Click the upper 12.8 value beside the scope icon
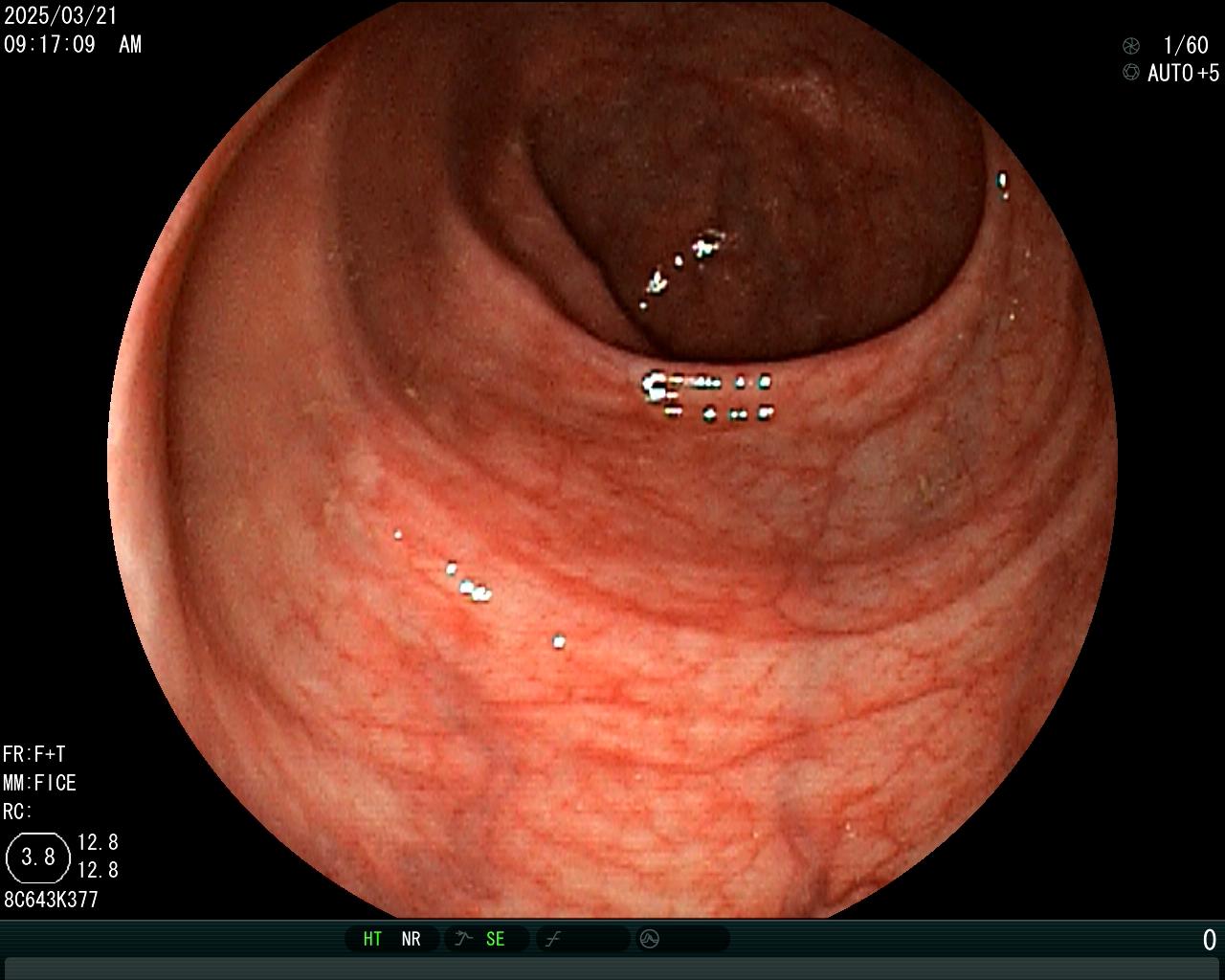The image size is (1225, 980). tap(98, 842)
